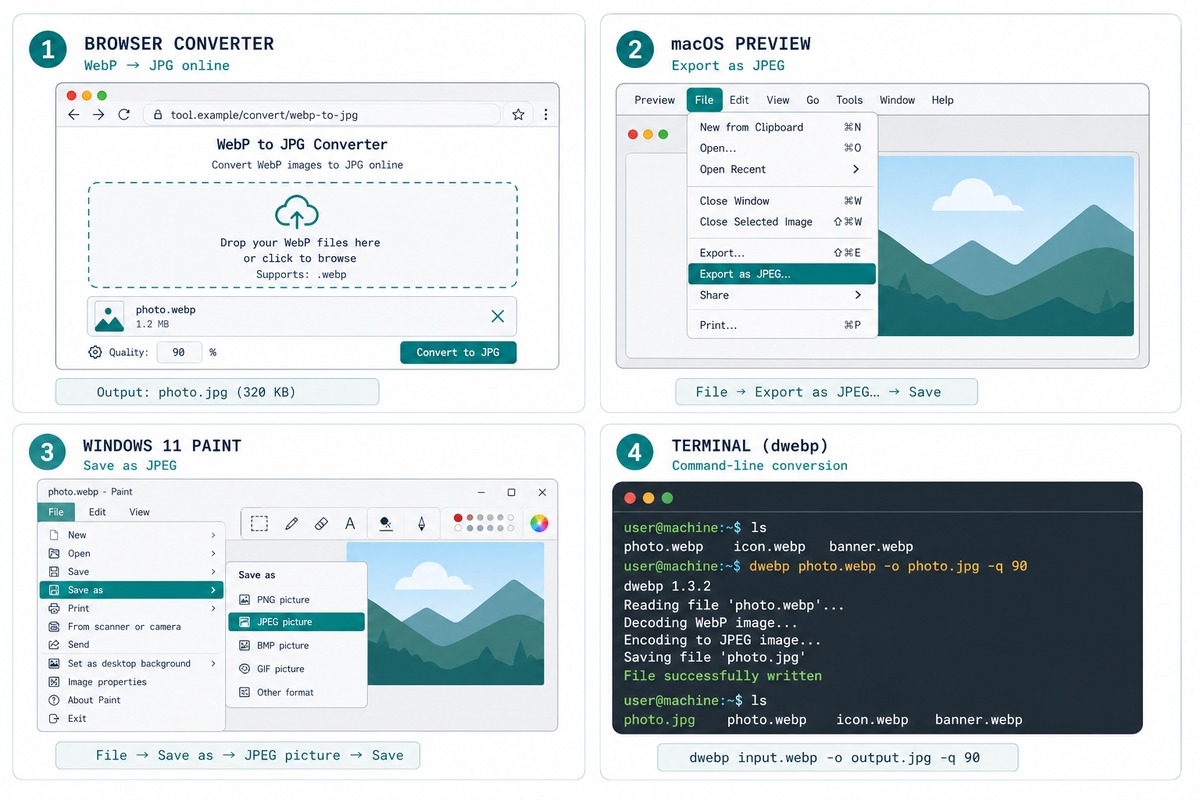
Task: Click the tool.example address bar
Action: tap(322, 115)
